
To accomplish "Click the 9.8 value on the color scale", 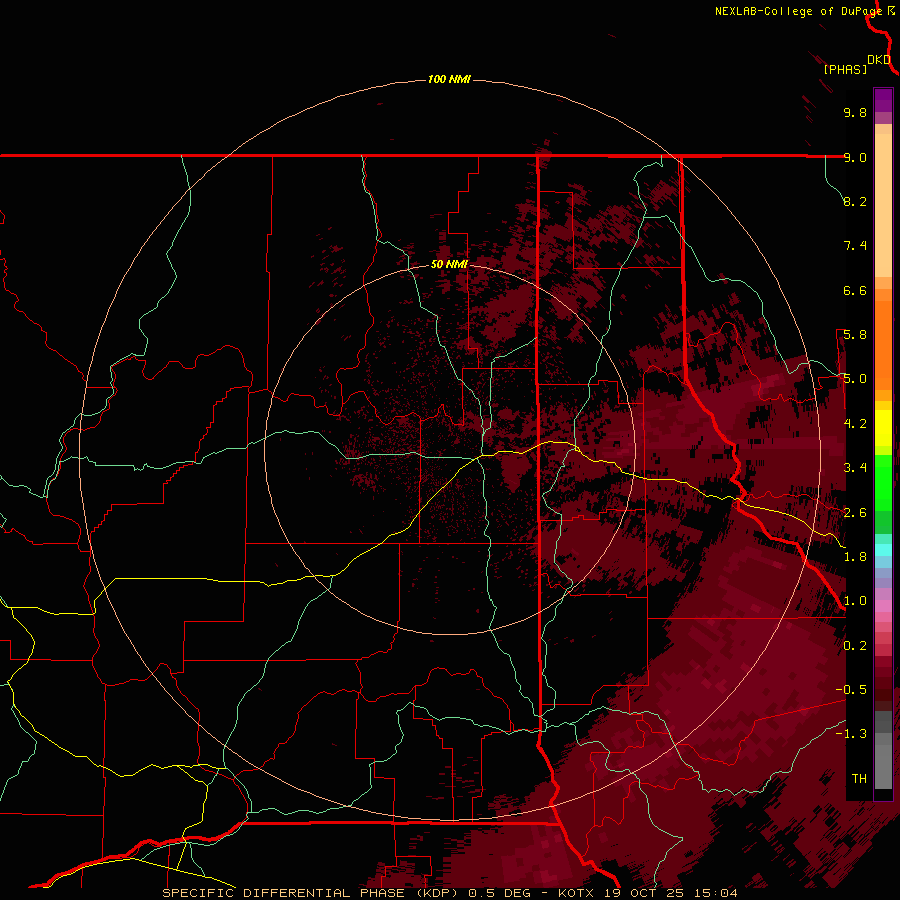I will point(855,112).
